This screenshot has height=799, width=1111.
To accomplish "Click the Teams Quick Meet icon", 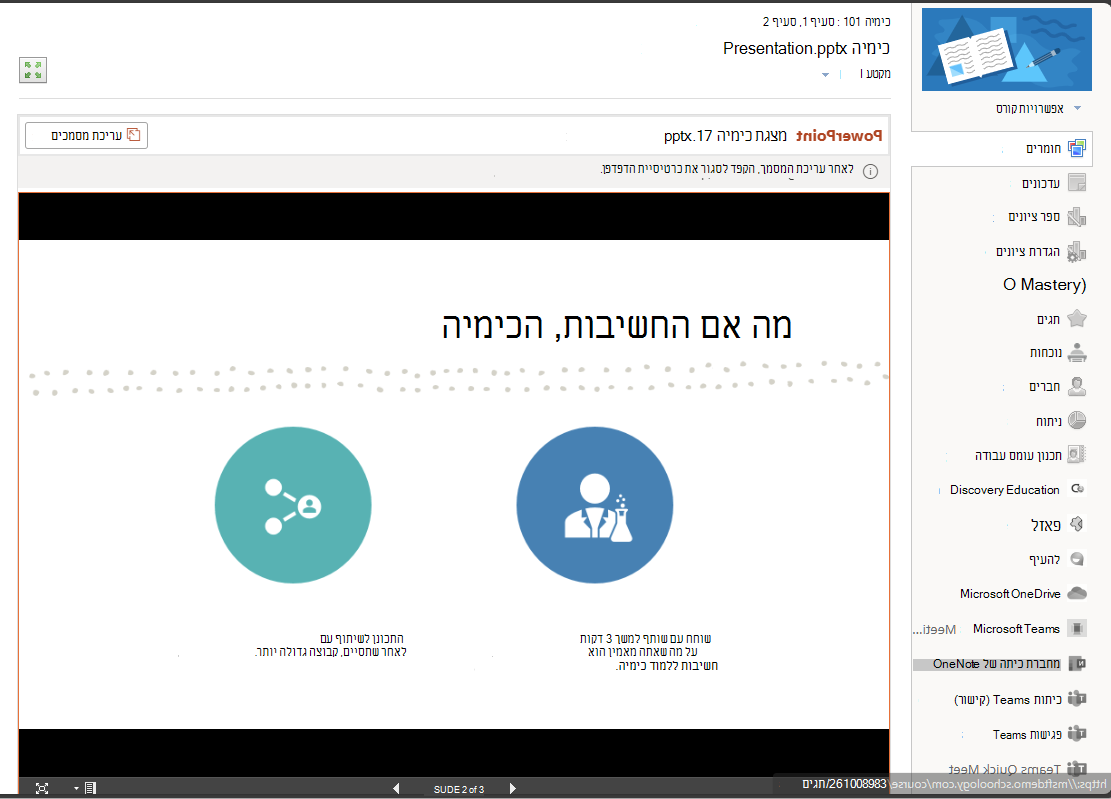I will point(1076,769).
